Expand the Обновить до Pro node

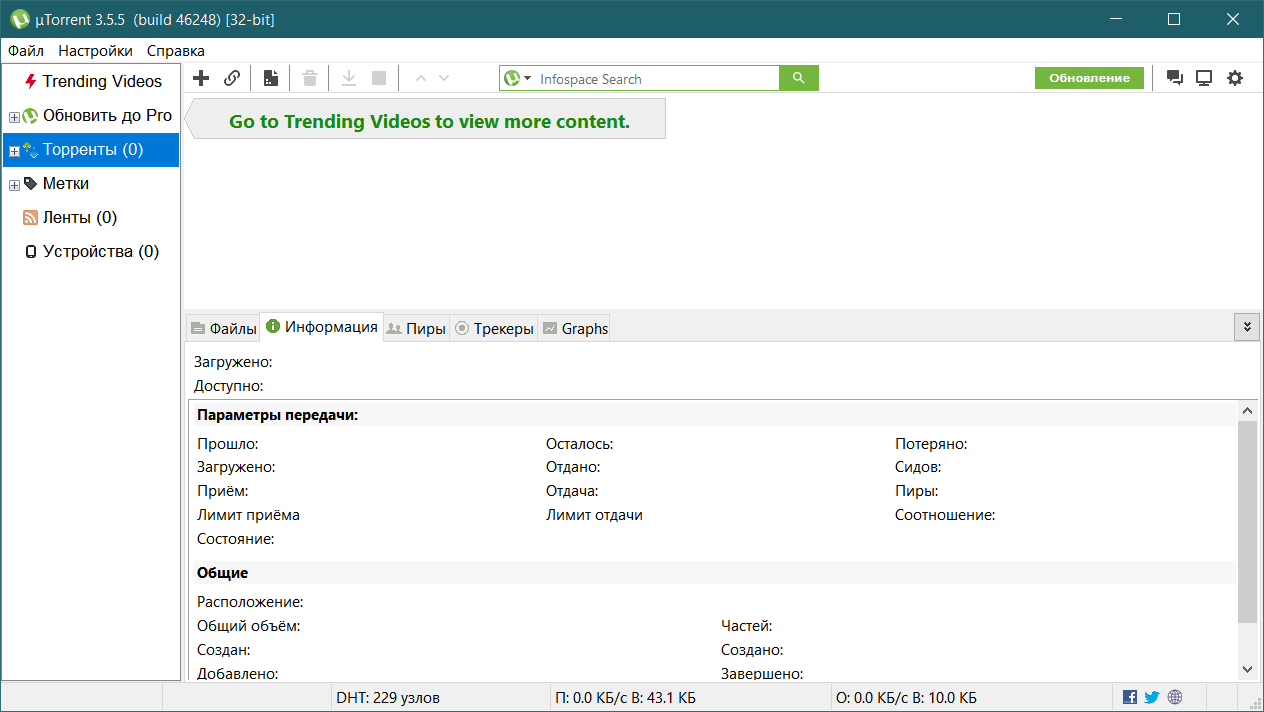point(14,117)
